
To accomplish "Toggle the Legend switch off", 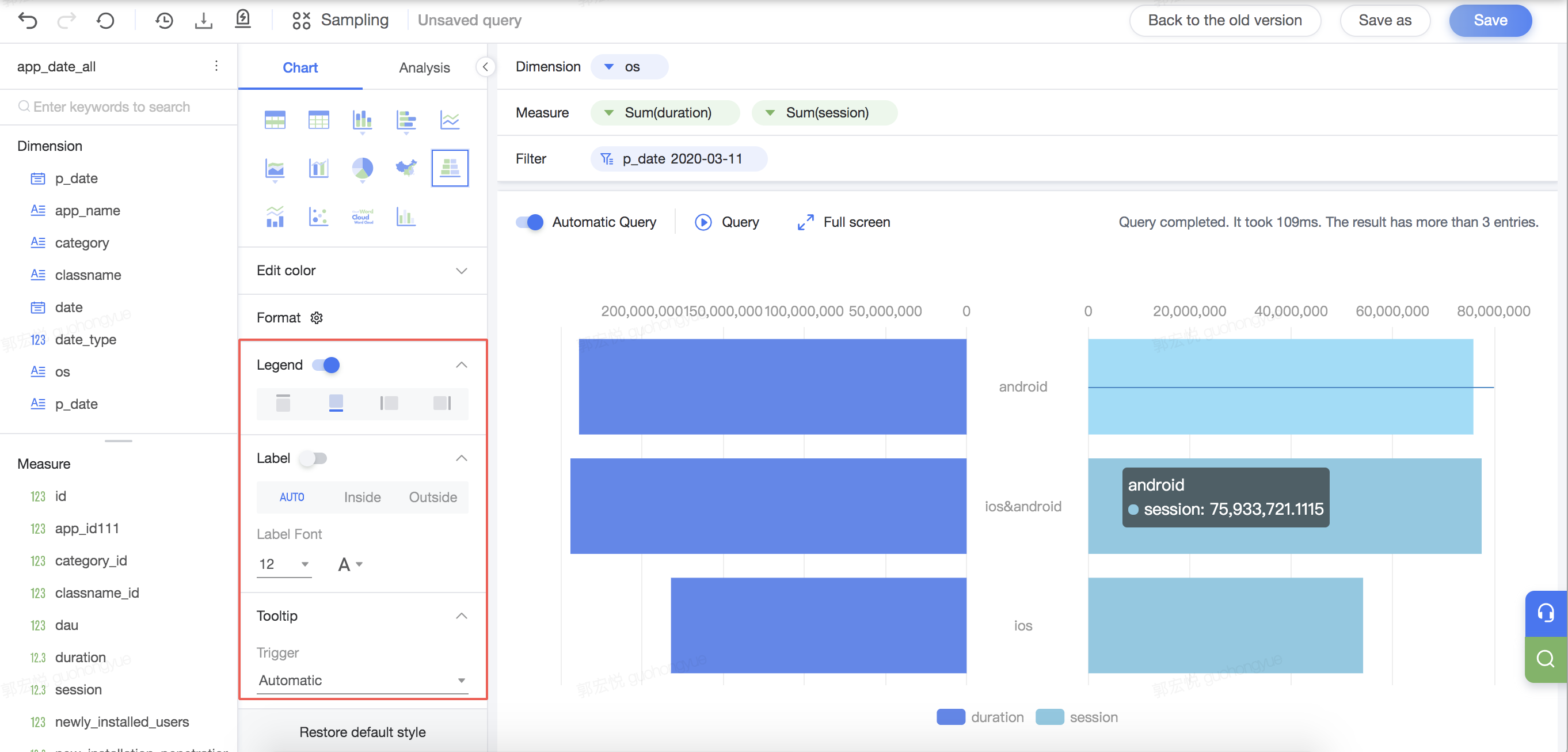I will 326,364.
